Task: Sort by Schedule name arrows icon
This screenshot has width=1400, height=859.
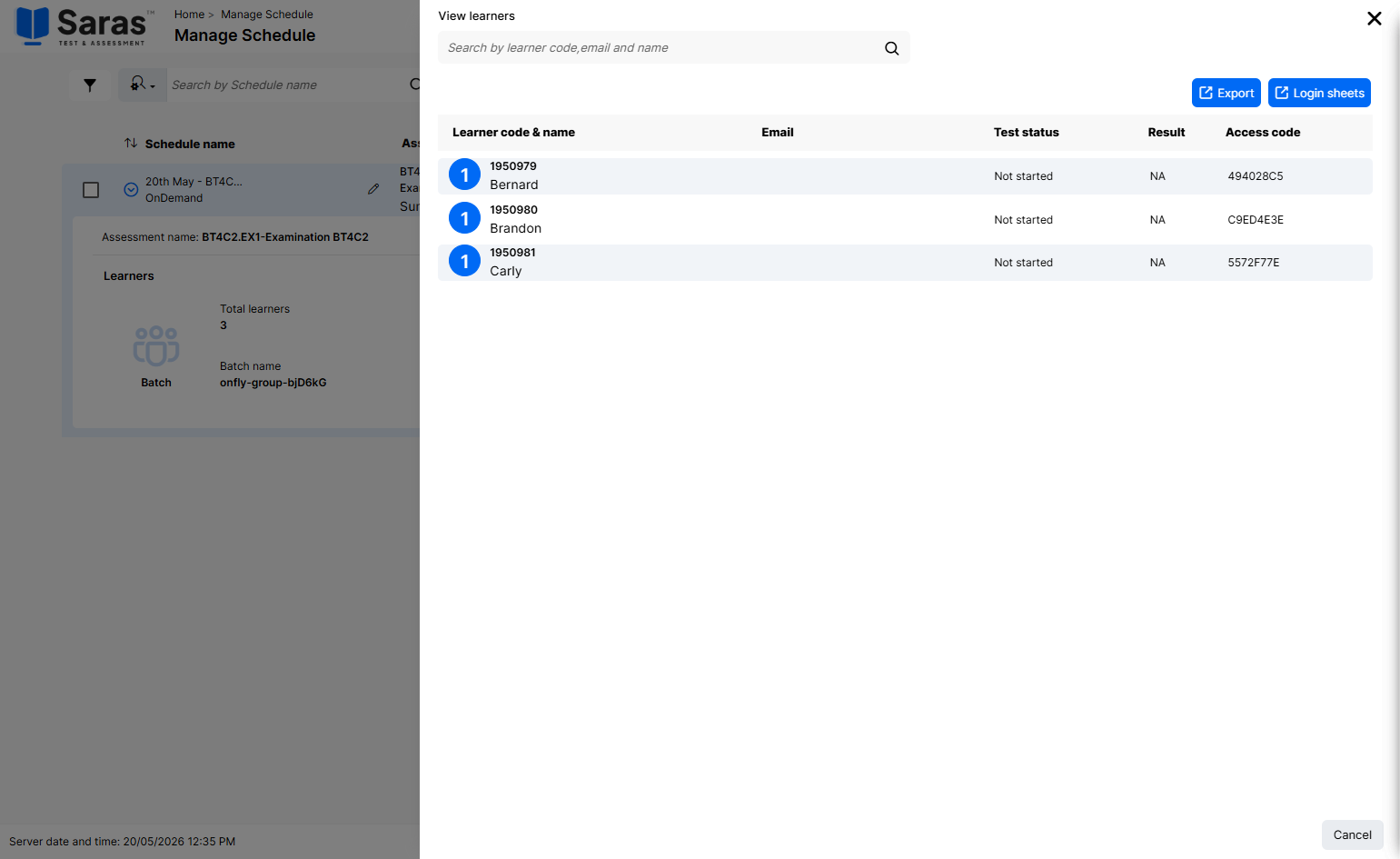Action: click(x=131, y=144)
